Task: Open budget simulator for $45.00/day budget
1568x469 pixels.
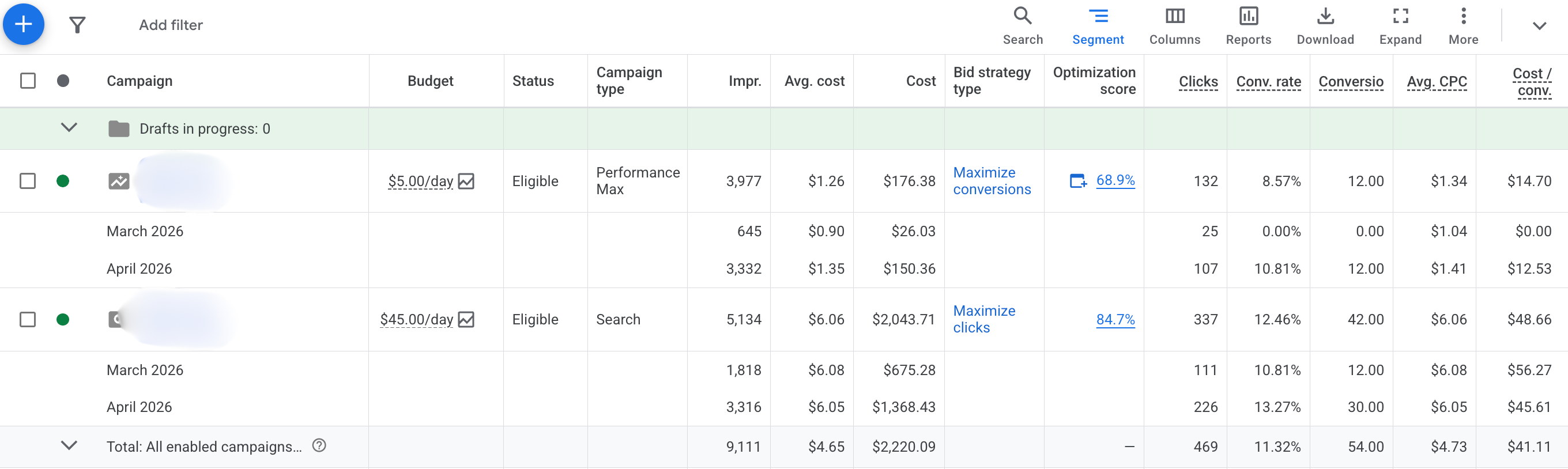Action: [x=466, y=319]
